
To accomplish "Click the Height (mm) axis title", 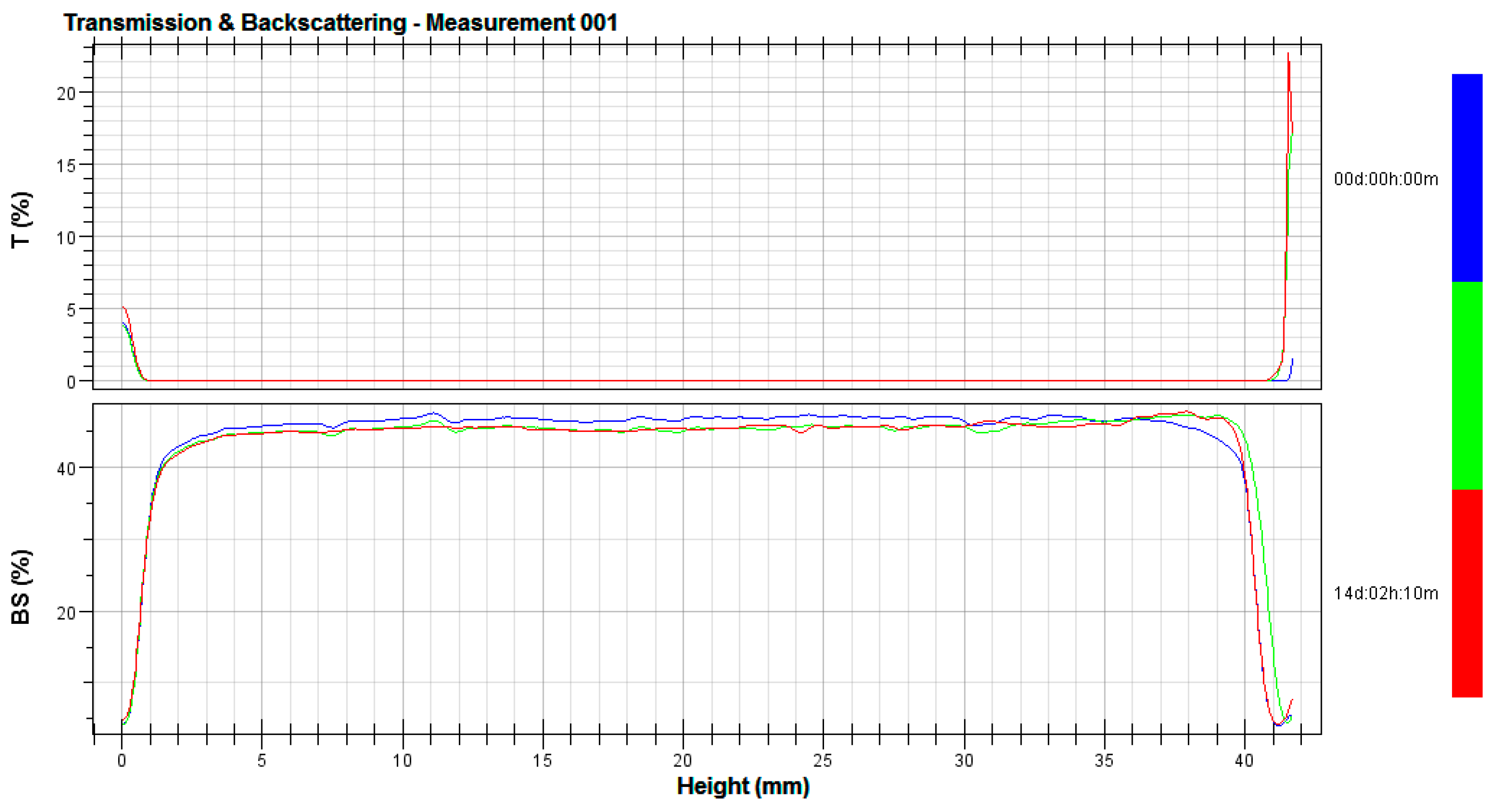I will [x=742, y=787].
